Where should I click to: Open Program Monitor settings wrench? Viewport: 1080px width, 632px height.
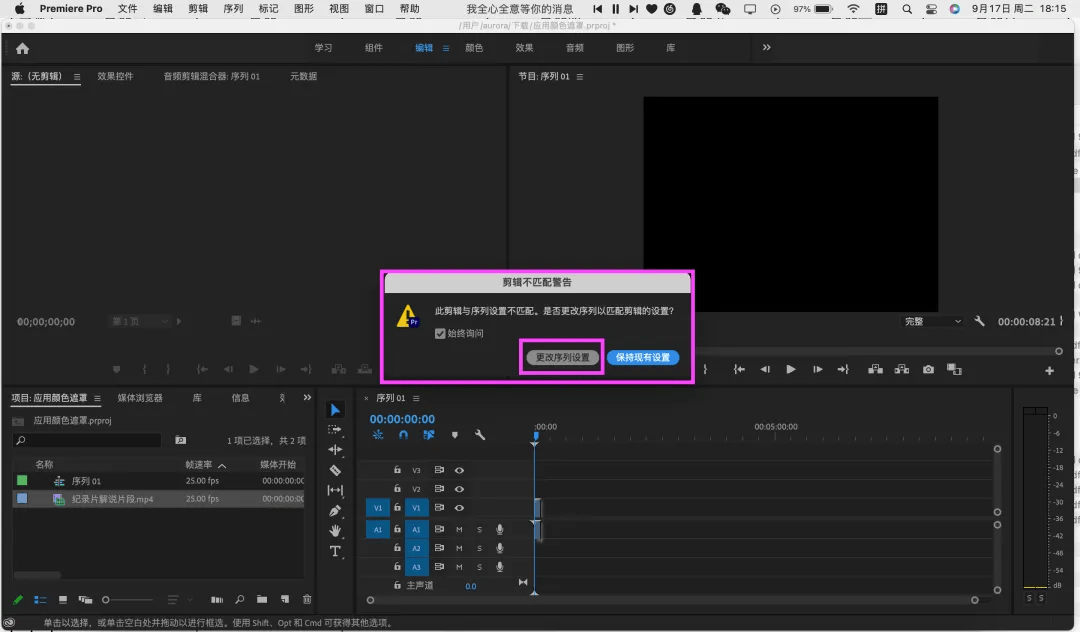[x=979, y=321]
